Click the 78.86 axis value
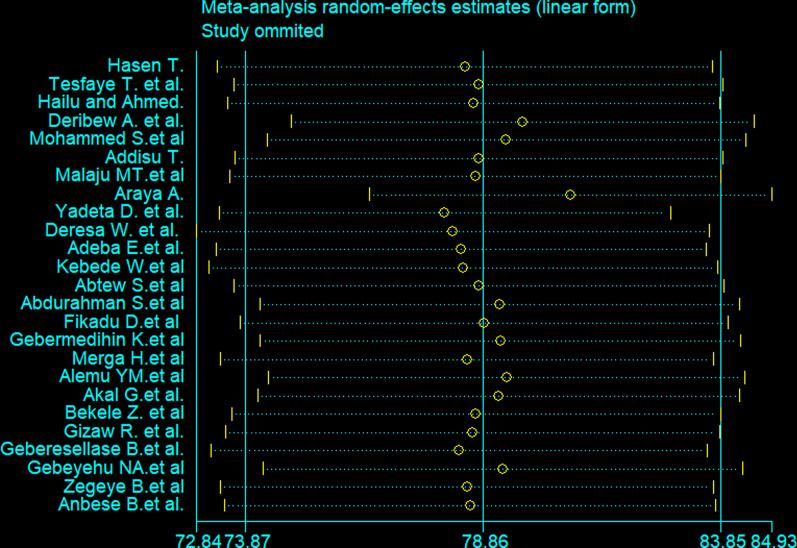797x548 pixels. [x=484, y=540]
